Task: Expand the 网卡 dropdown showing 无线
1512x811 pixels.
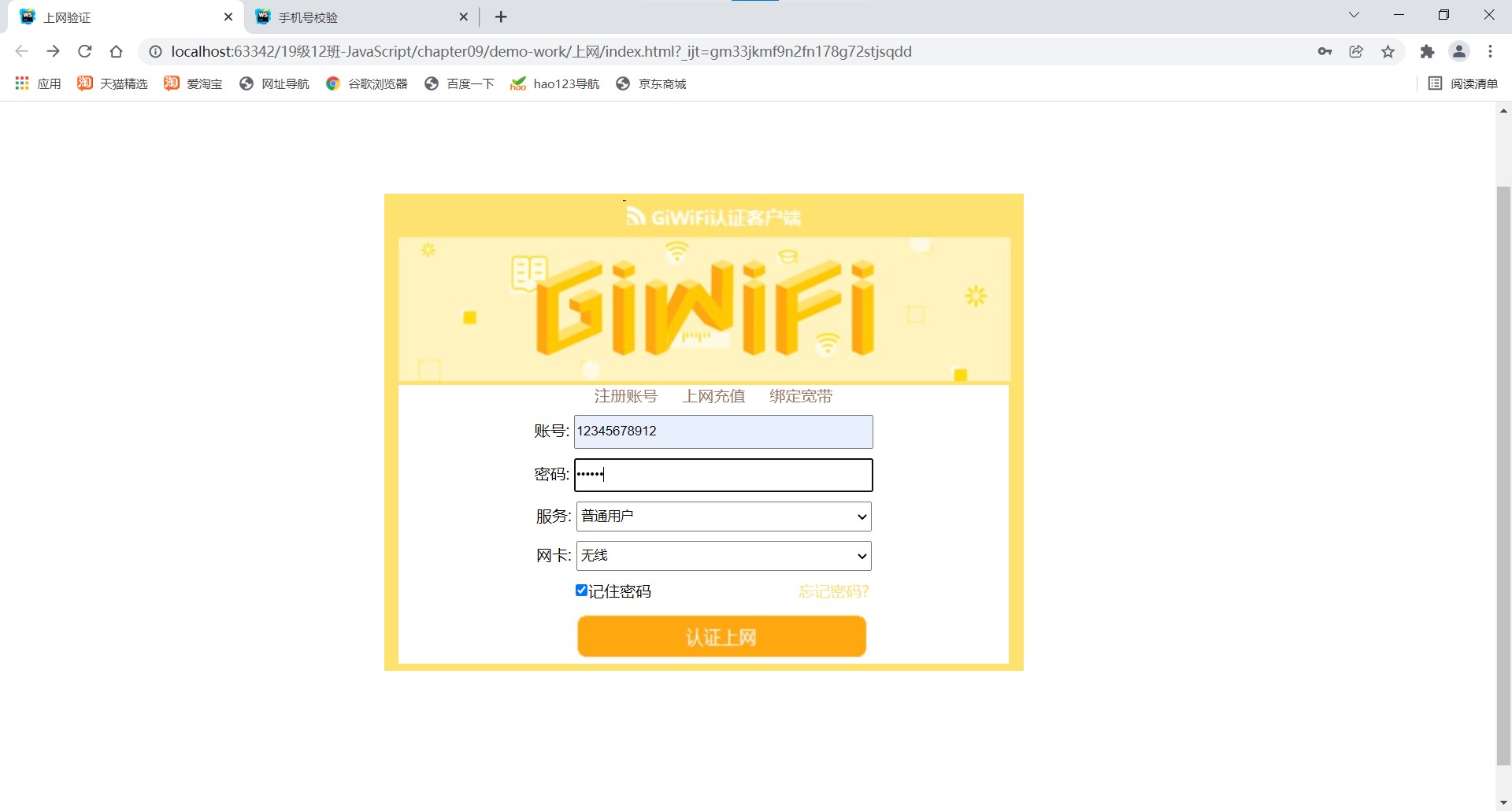Action: tap(724, 556)
